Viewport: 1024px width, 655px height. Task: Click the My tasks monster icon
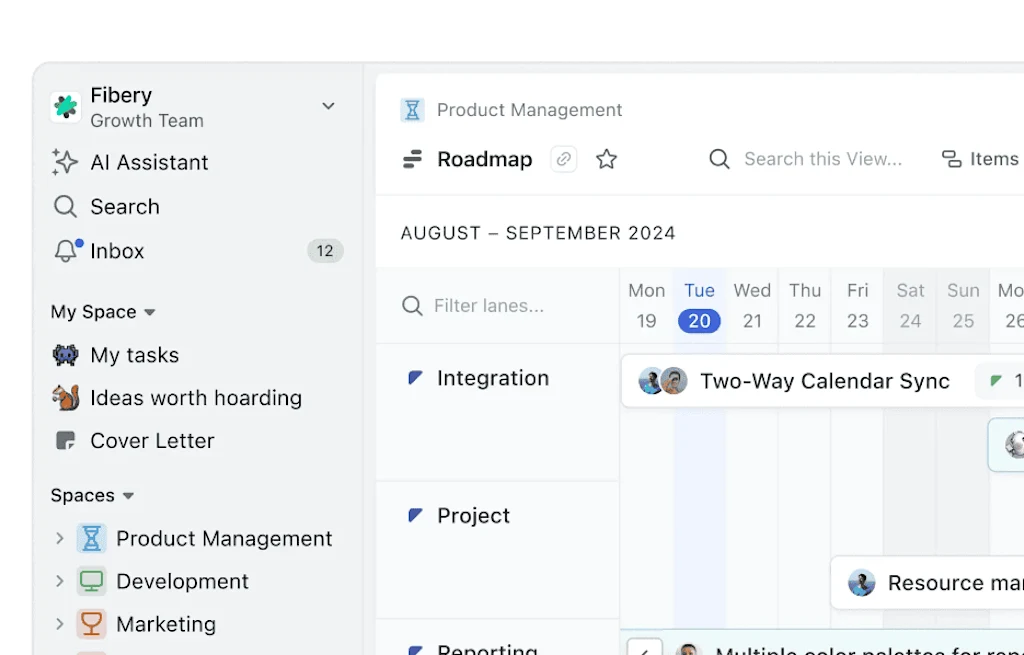[x=65, y=355]
